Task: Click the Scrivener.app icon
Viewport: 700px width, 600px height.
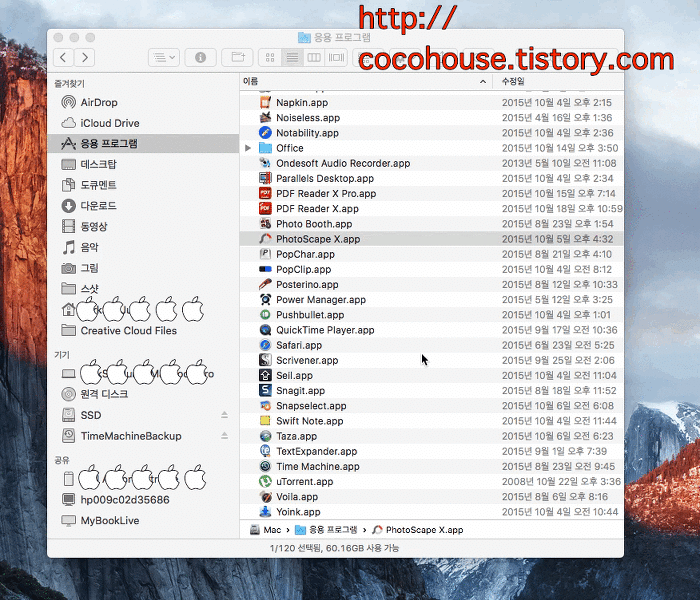Action: (265, 360)
